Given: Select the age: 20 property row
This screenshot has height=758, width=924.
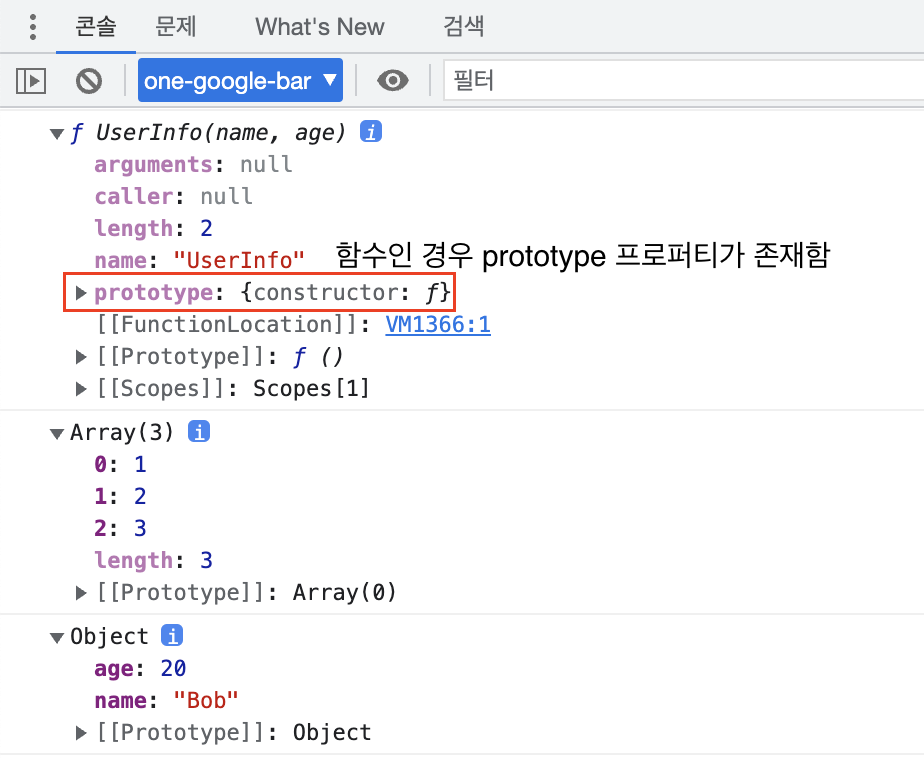Looking at the screenshot, I should 140,668.
